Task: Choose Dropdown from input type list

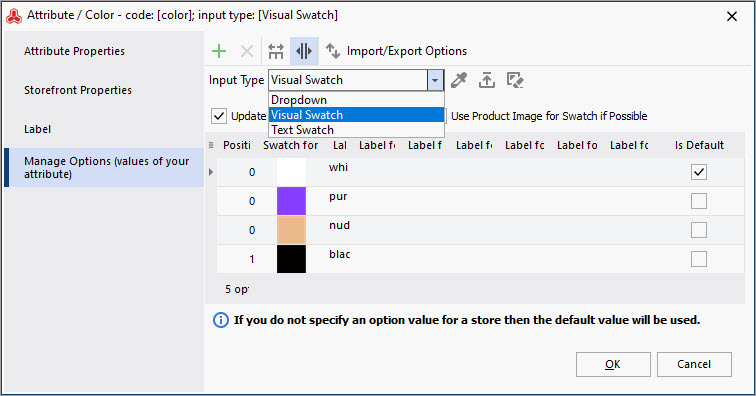Action: (x=356, y=100)
